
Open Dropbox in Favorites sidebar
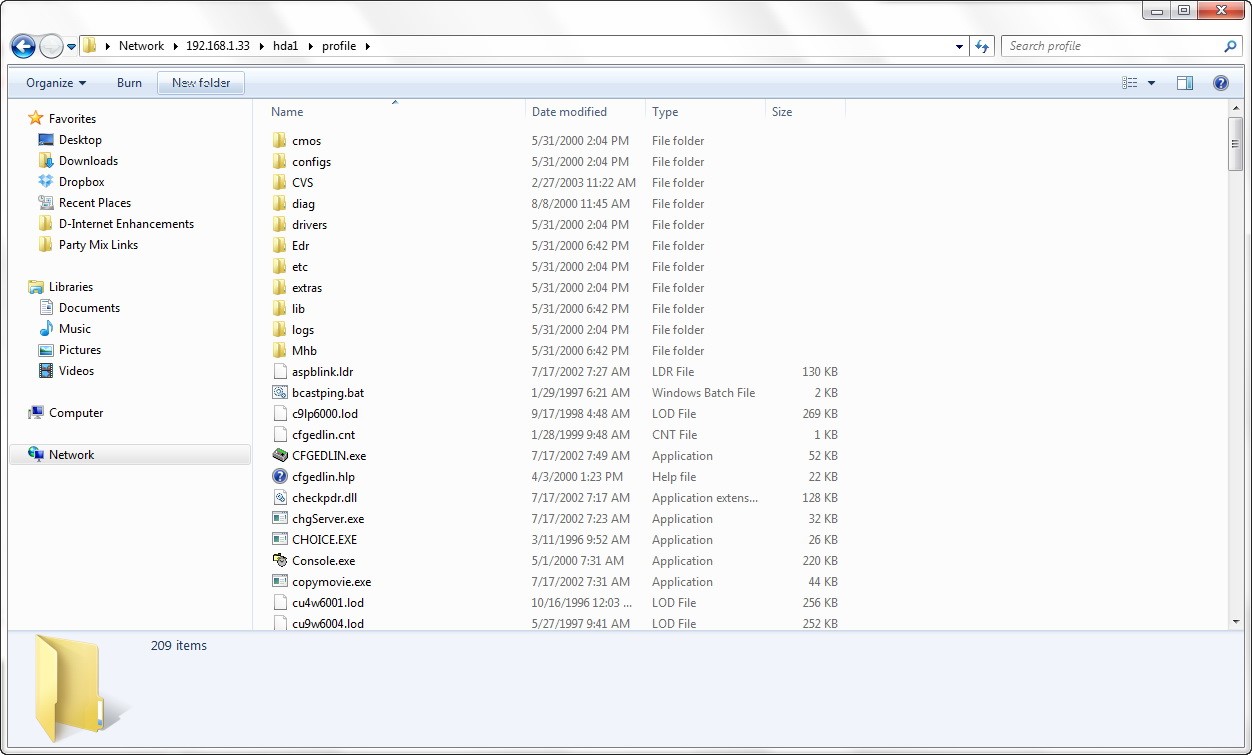81,182
